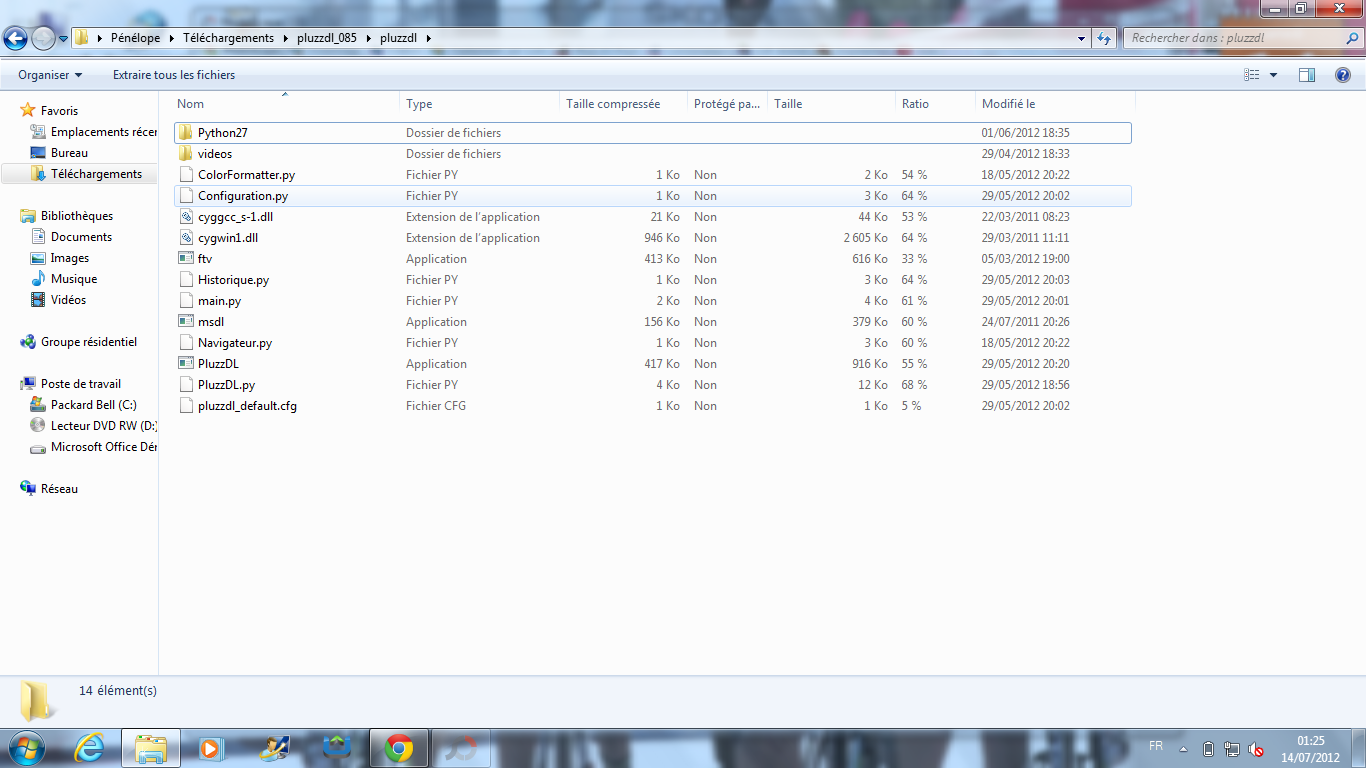The image size is (1366, 768).
Task: Open the Help question mark icon
Action: [1343, 75]
